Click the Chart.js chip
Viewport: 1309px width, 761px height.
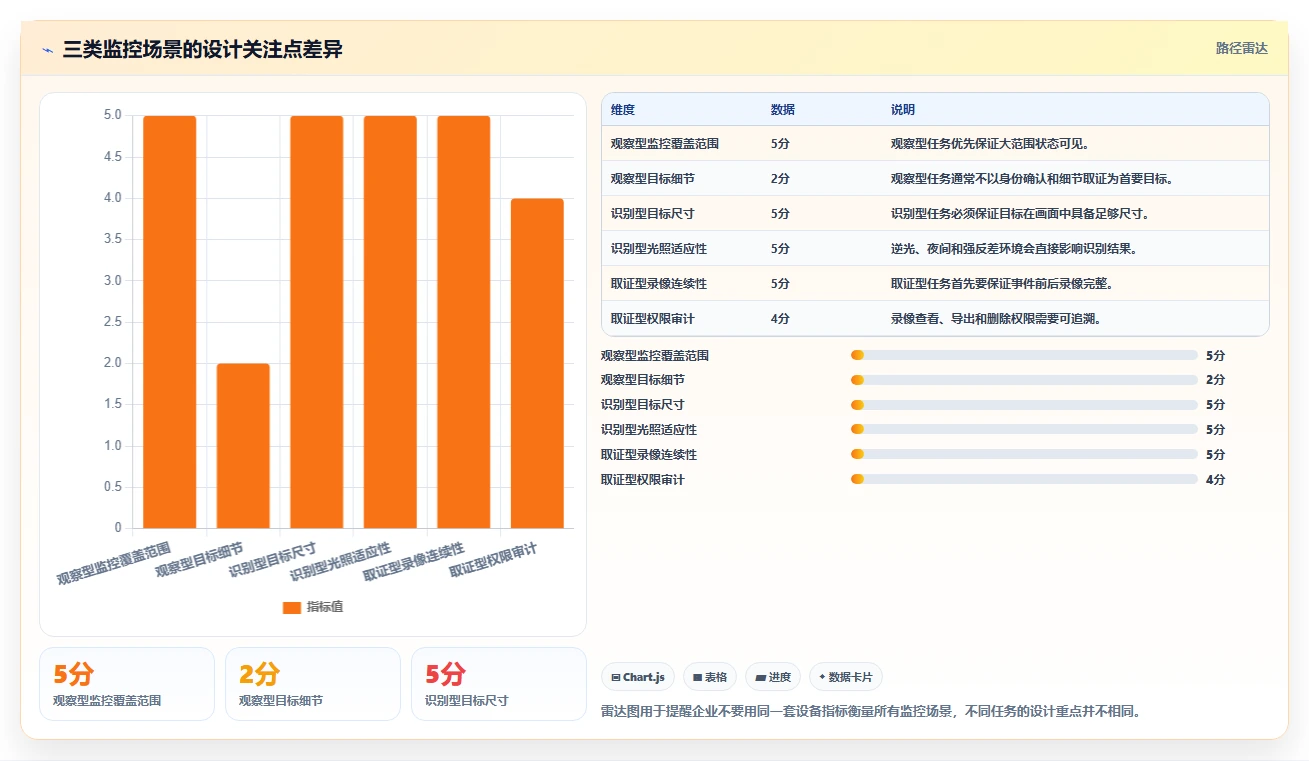(x=638, y=677)
